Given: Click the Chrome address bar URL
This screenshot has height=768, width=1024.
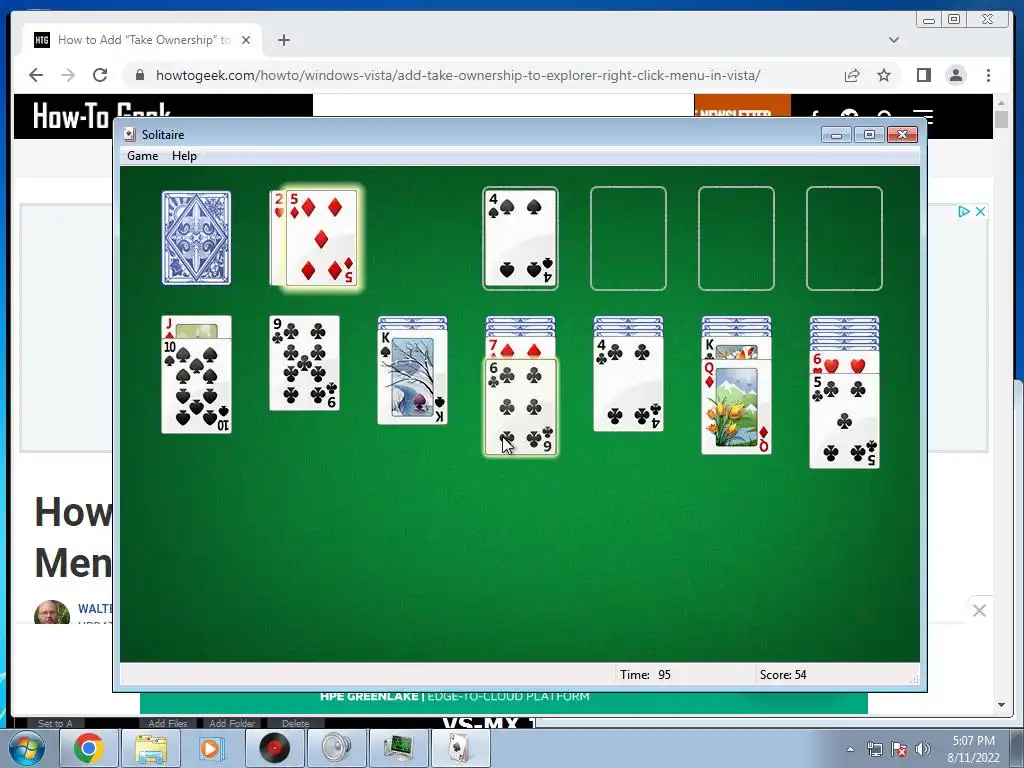Looking at the screenshot, I should click(x=457, y=75).
